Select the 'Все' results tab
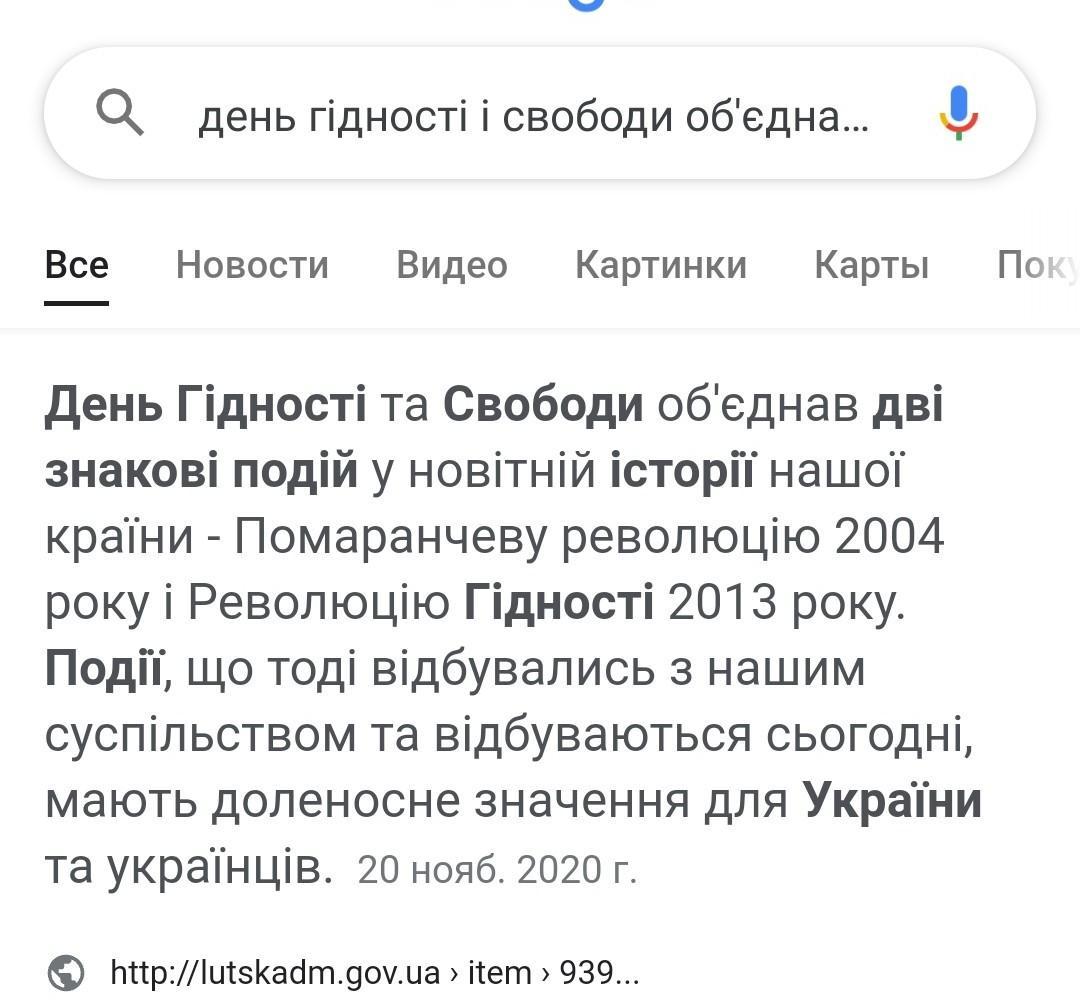Image resolution: width=1080 pixels, height=1008 pixels. coord(77,265)
